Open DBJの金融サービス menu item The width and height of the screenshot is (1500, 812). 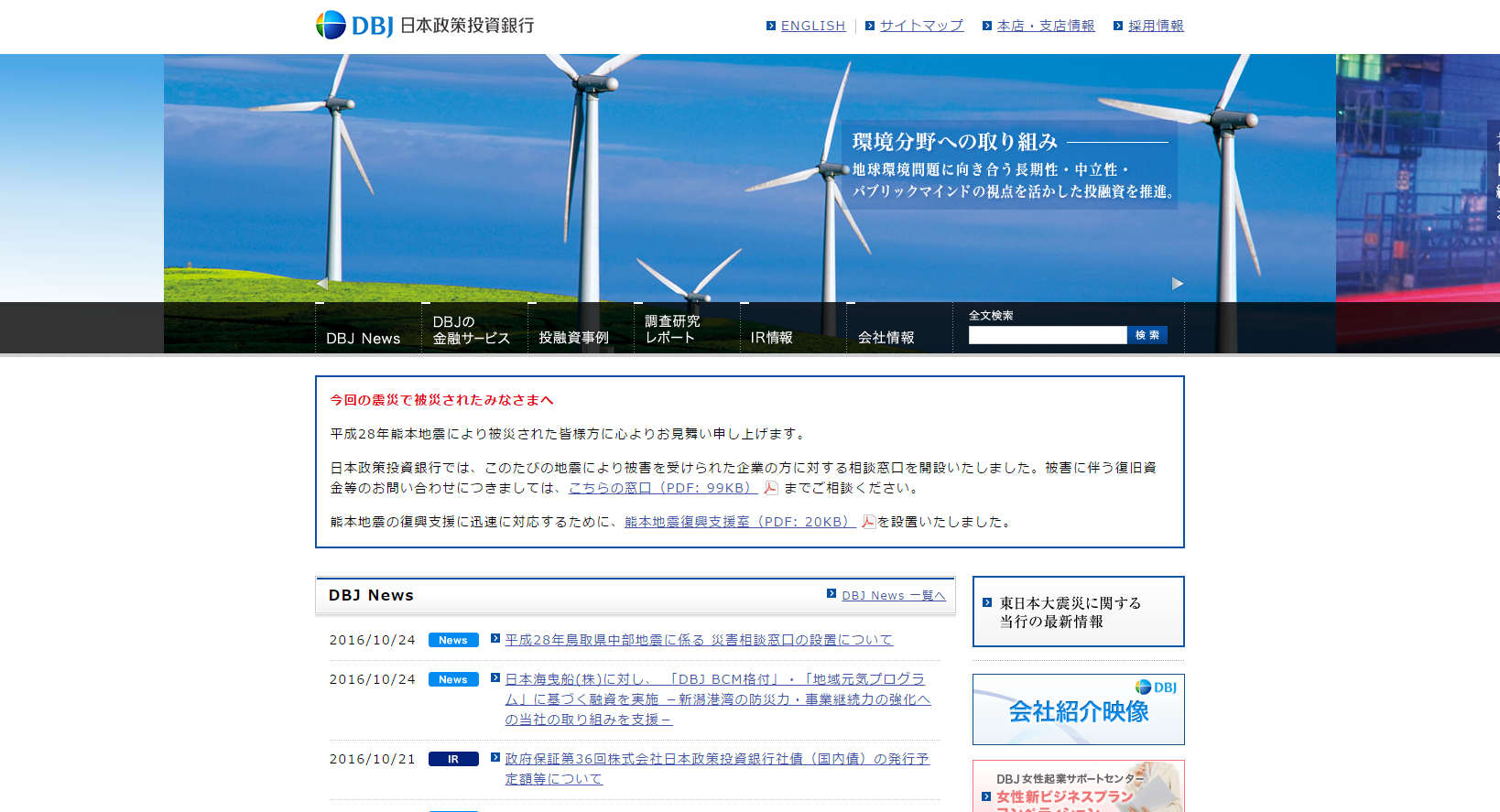pyautogui.click(x=472, y=330)
